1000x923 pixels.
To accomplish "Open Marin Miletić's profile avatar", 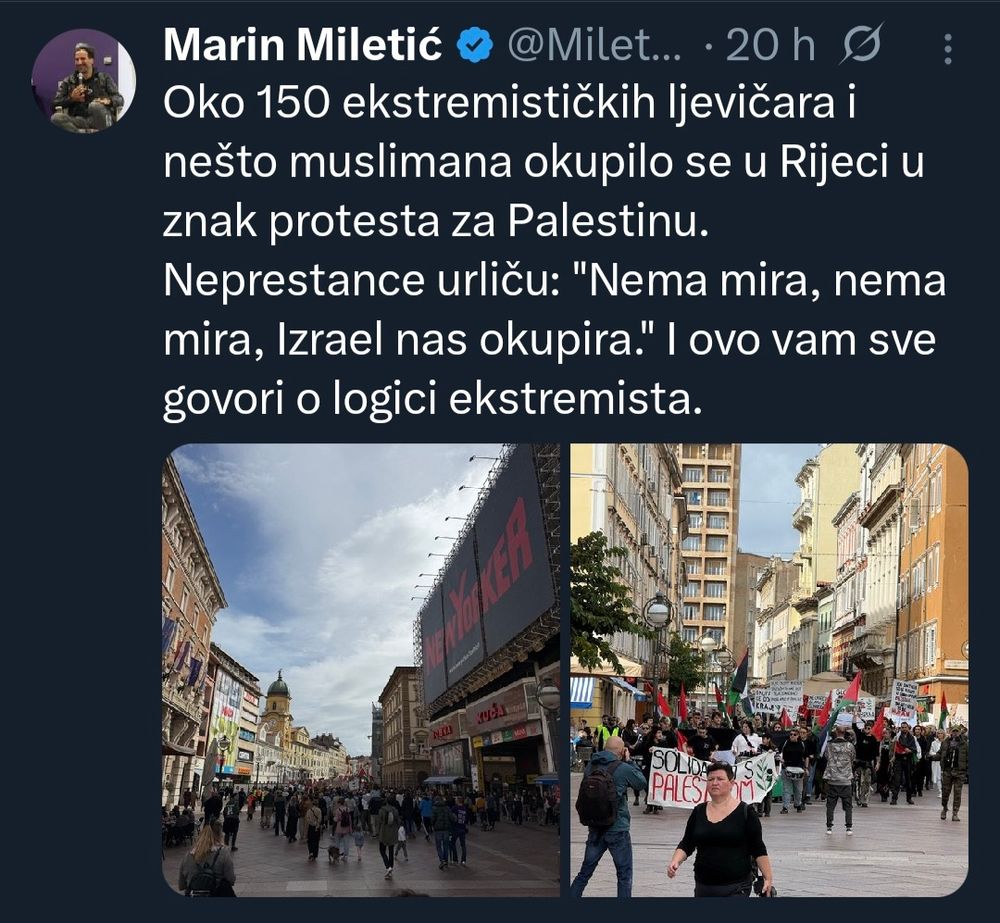I will tap(84, 80).
